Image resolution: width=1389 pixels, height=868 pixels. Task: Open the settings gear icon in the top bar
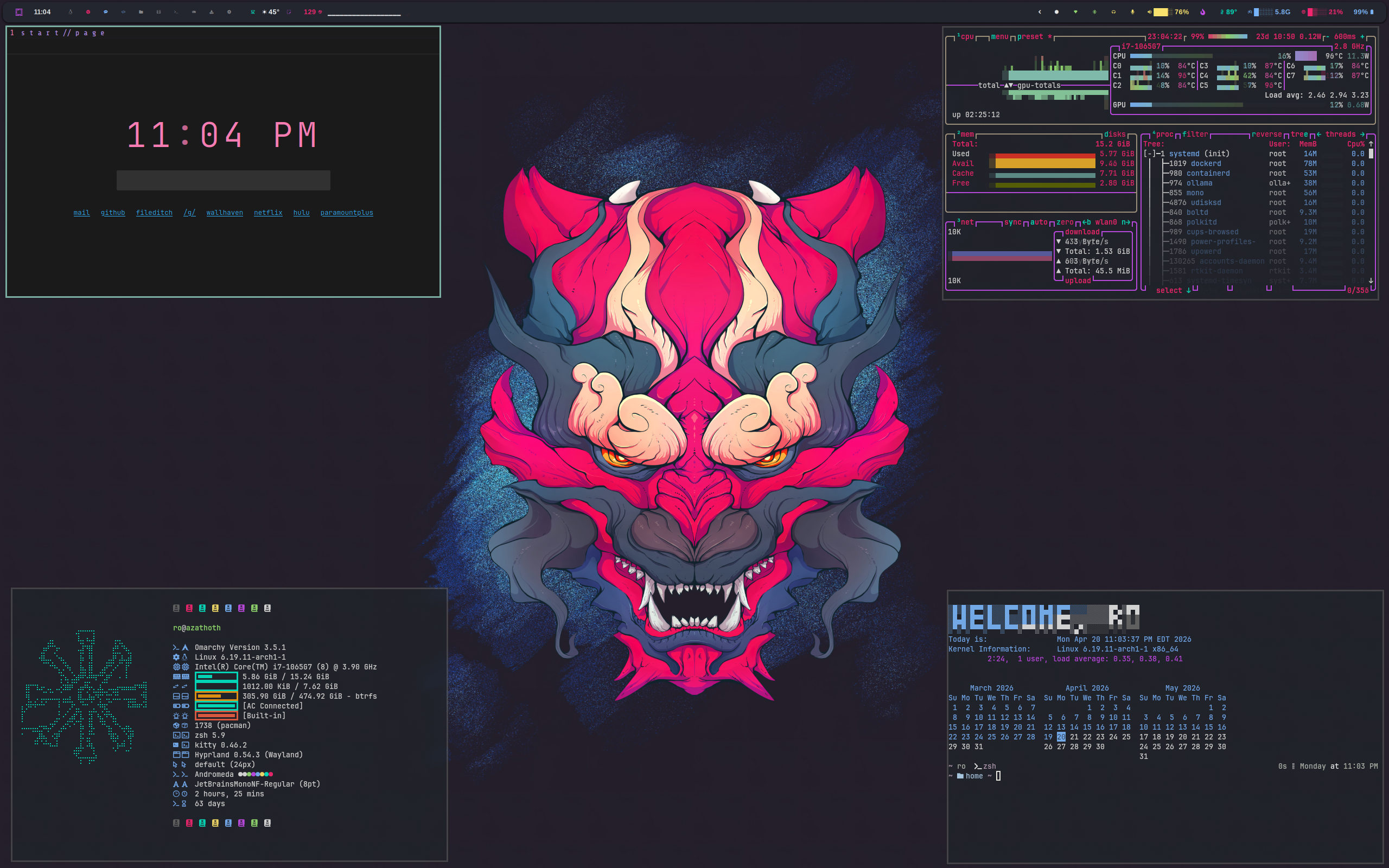[x=229, y=12]
